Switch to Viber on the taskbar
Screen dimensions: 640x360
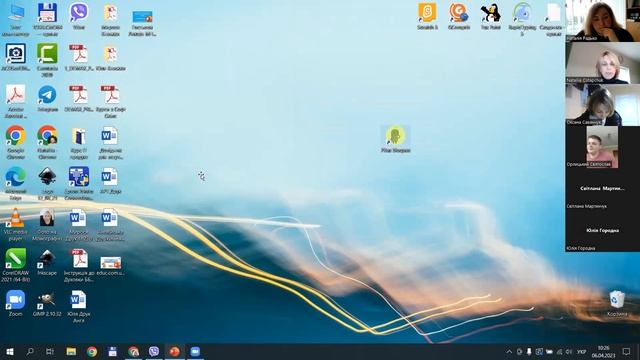coord(154,351)
